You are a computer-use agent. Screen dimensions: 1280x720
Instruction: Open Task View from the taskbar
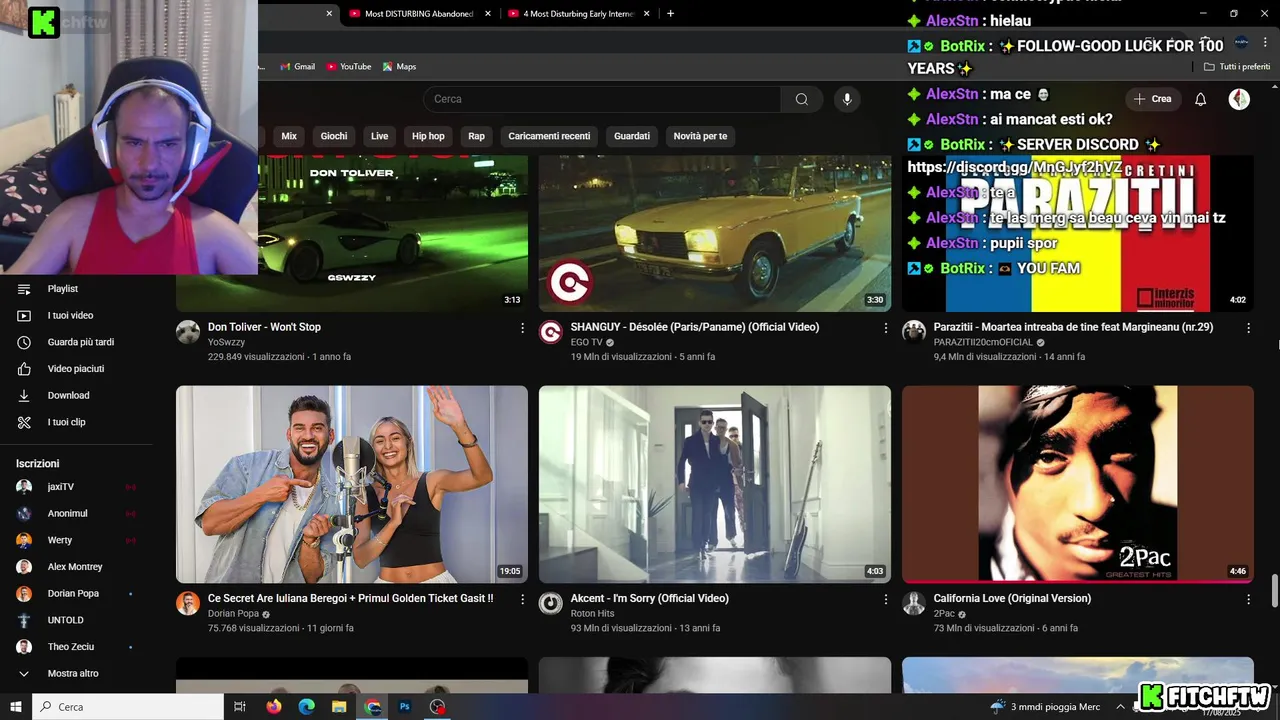click(x=240, y=707)
